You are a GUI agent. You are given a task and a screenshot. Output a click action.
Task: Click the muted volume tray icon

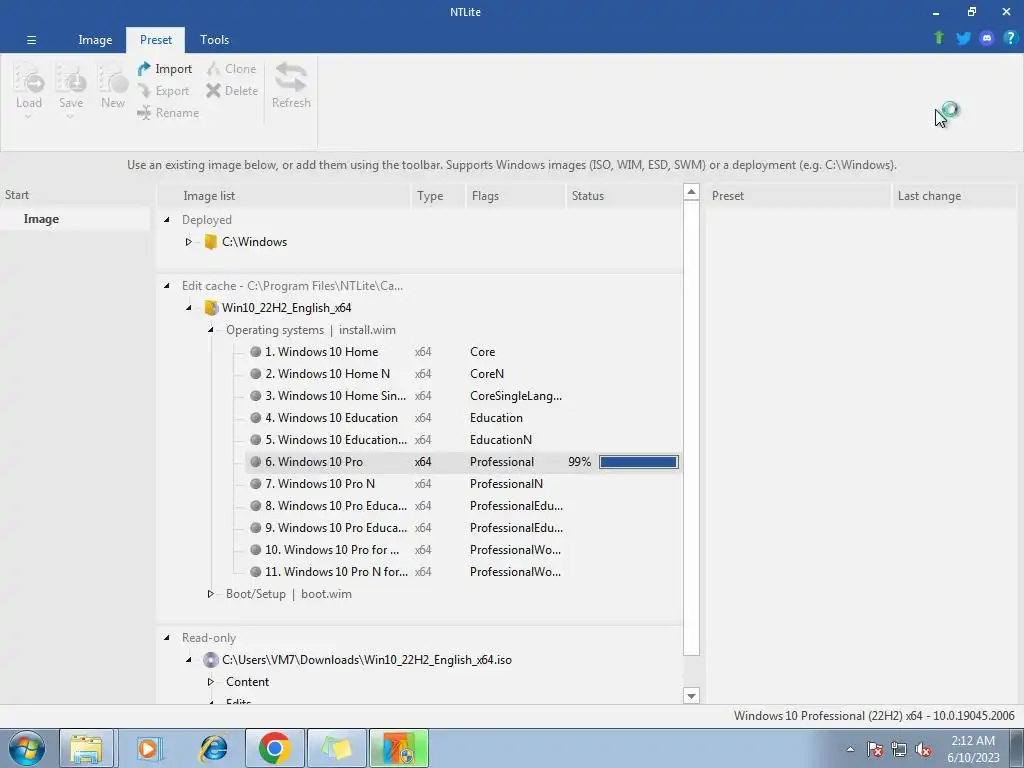pos(923,750)
